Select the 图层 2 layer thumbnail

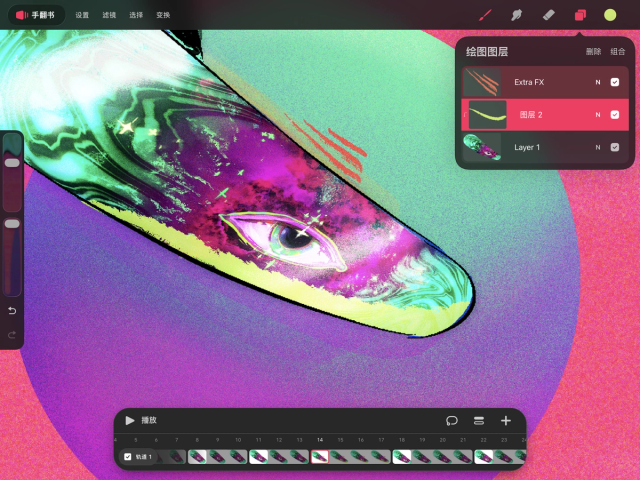point(488,115)
